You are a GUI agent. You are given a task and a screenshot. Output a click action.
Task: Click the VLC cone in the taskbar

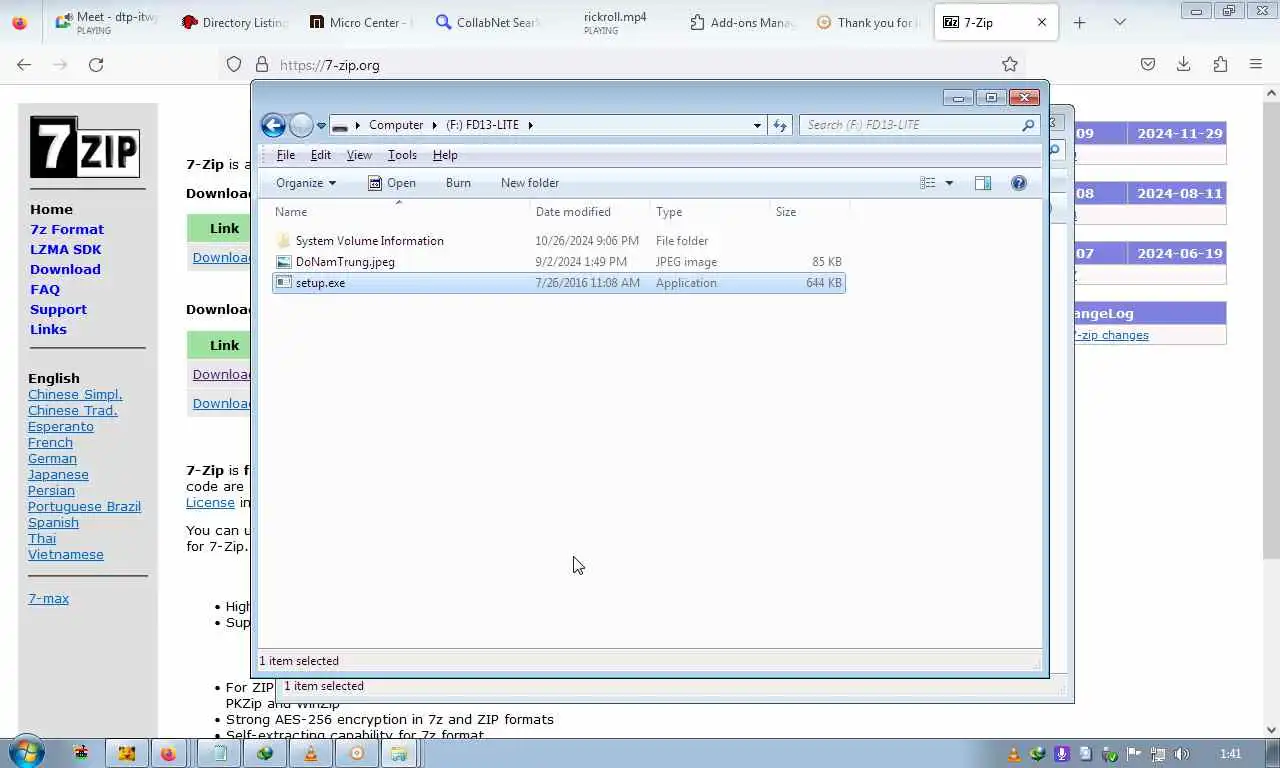click(x=311, y=754)
